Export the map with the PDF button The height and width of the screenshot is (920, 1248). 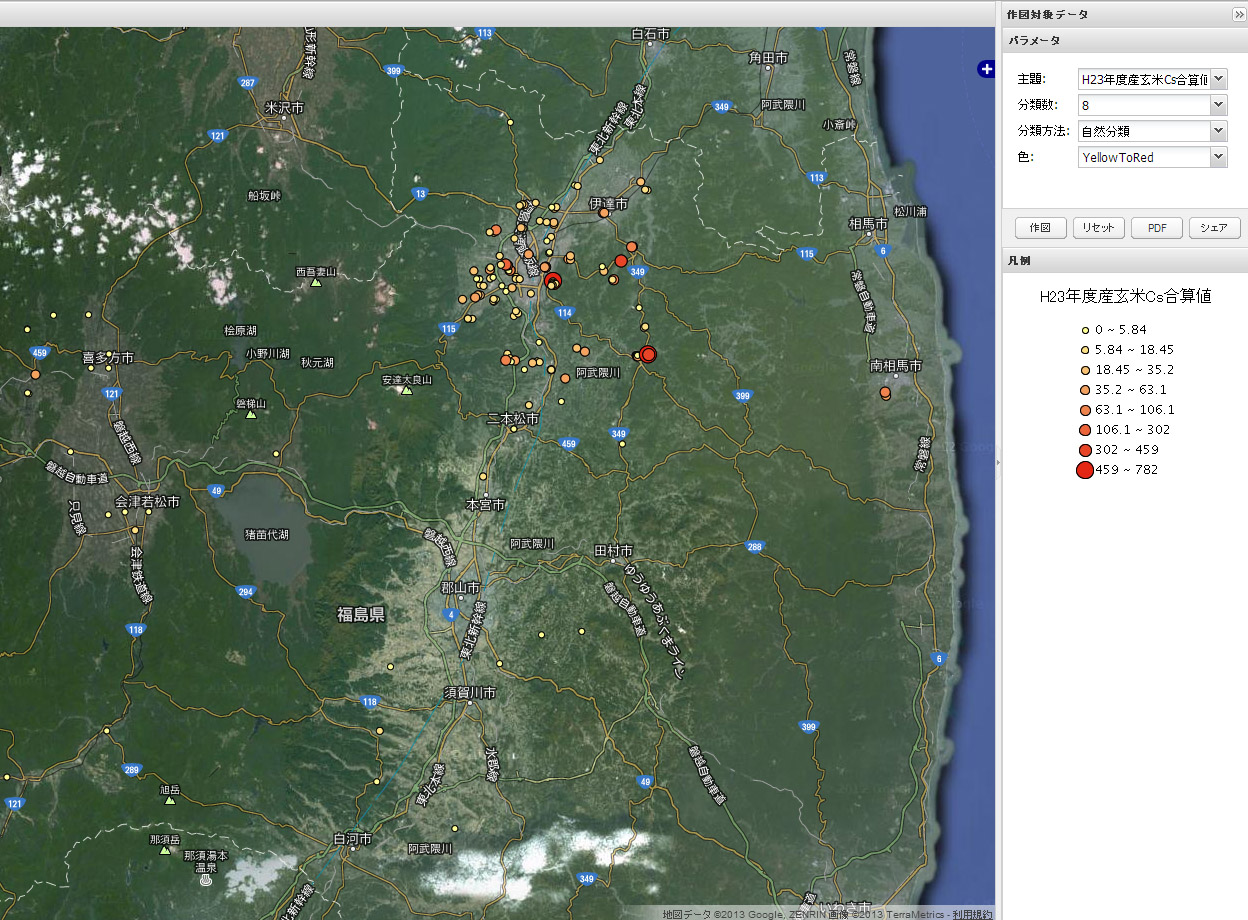click(x=1157, y=228)
